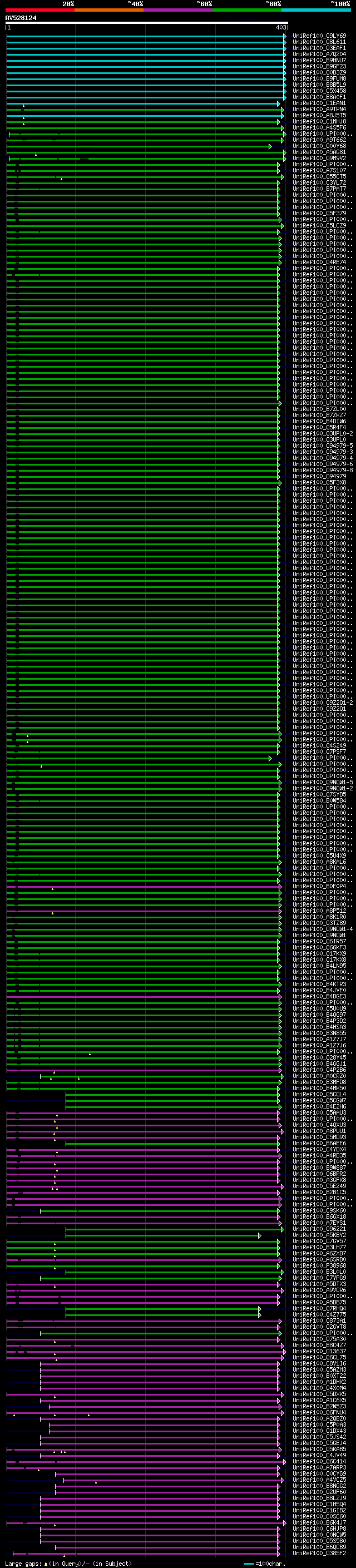Select the UniRef100_A9TPN4 label
The width and height of the screenshot is (356, 1568).
319,109
